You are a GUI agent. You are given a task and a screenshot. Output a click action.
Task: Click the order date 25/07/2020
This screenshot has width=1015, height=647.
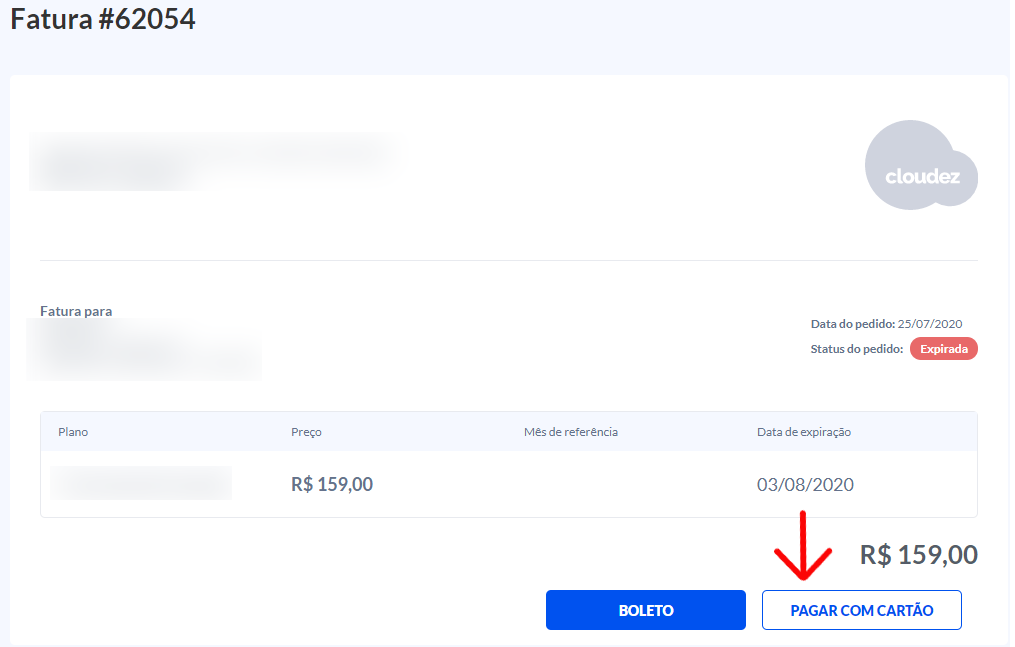(x=929, y=324)
